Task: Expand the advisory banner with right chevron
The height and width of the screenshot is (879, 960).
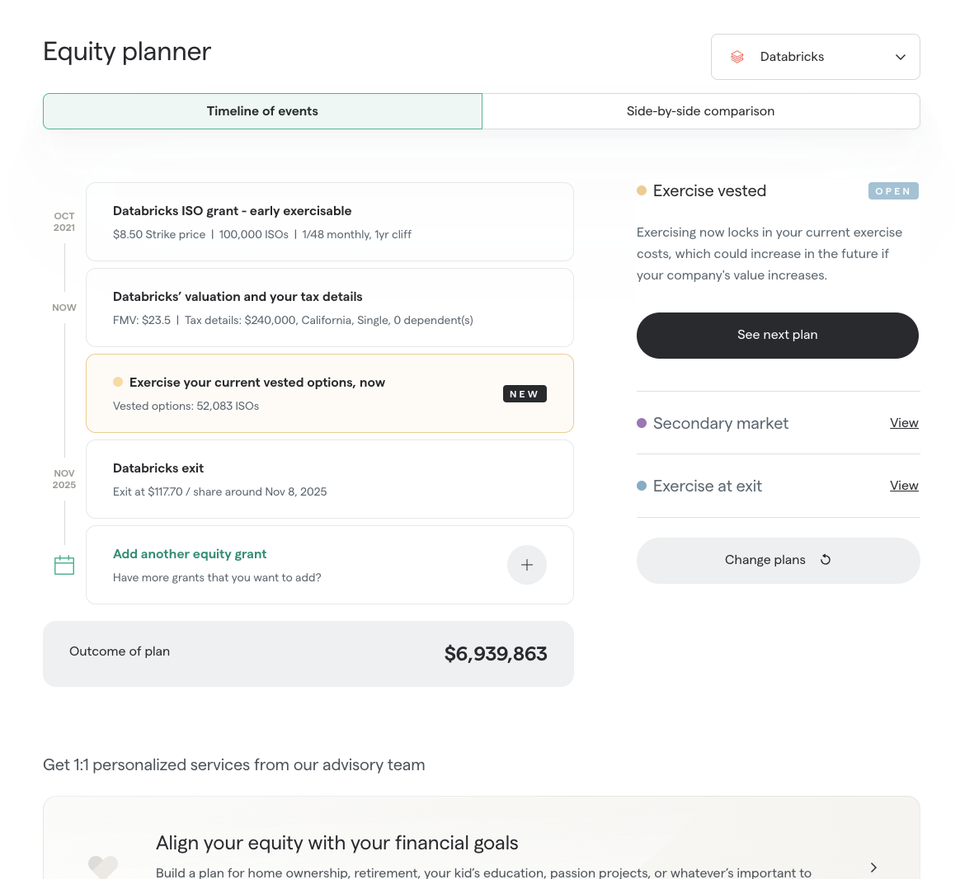Action: point(872,867)
